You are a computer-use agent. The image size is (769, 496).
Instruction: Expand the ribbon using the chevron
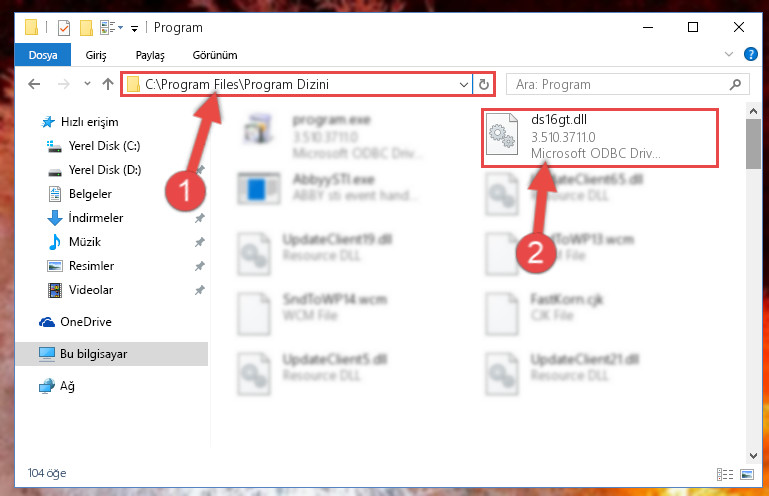(729, 54)
